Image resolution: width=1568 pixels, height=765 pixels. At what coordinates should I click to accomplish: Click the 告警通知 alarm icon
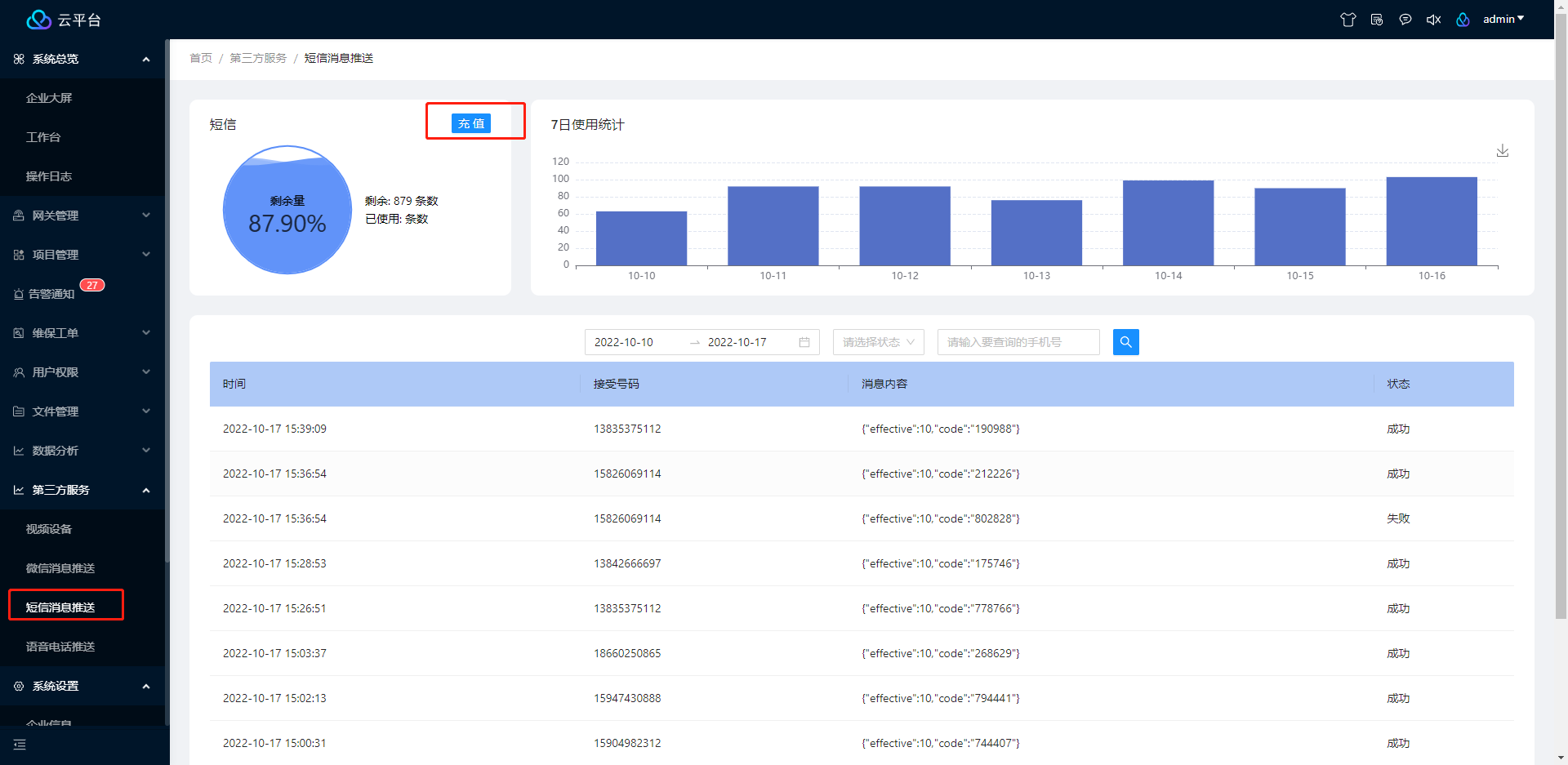click(19, 294)
